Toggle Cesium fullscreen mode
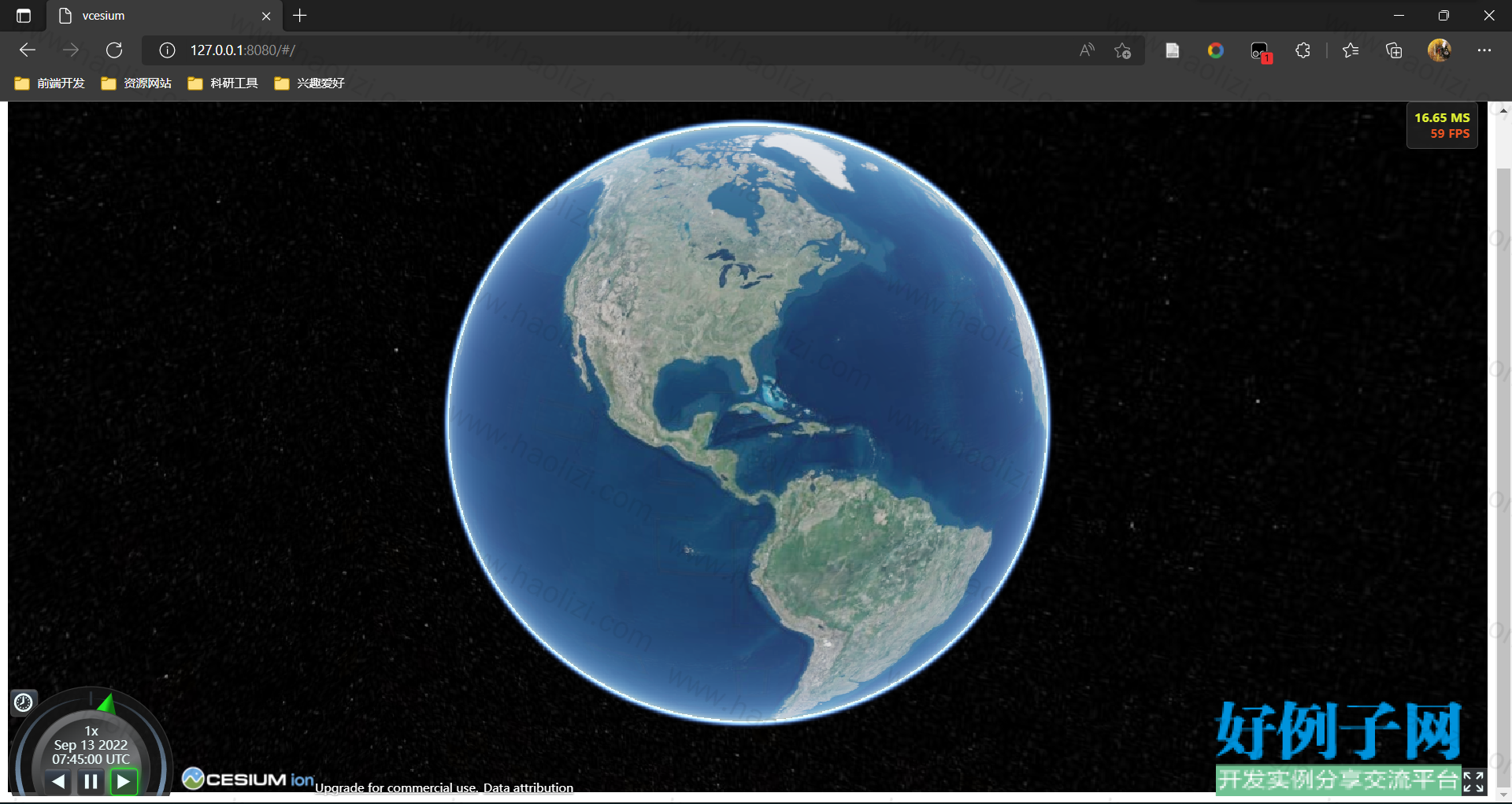 coord(1473,781)
